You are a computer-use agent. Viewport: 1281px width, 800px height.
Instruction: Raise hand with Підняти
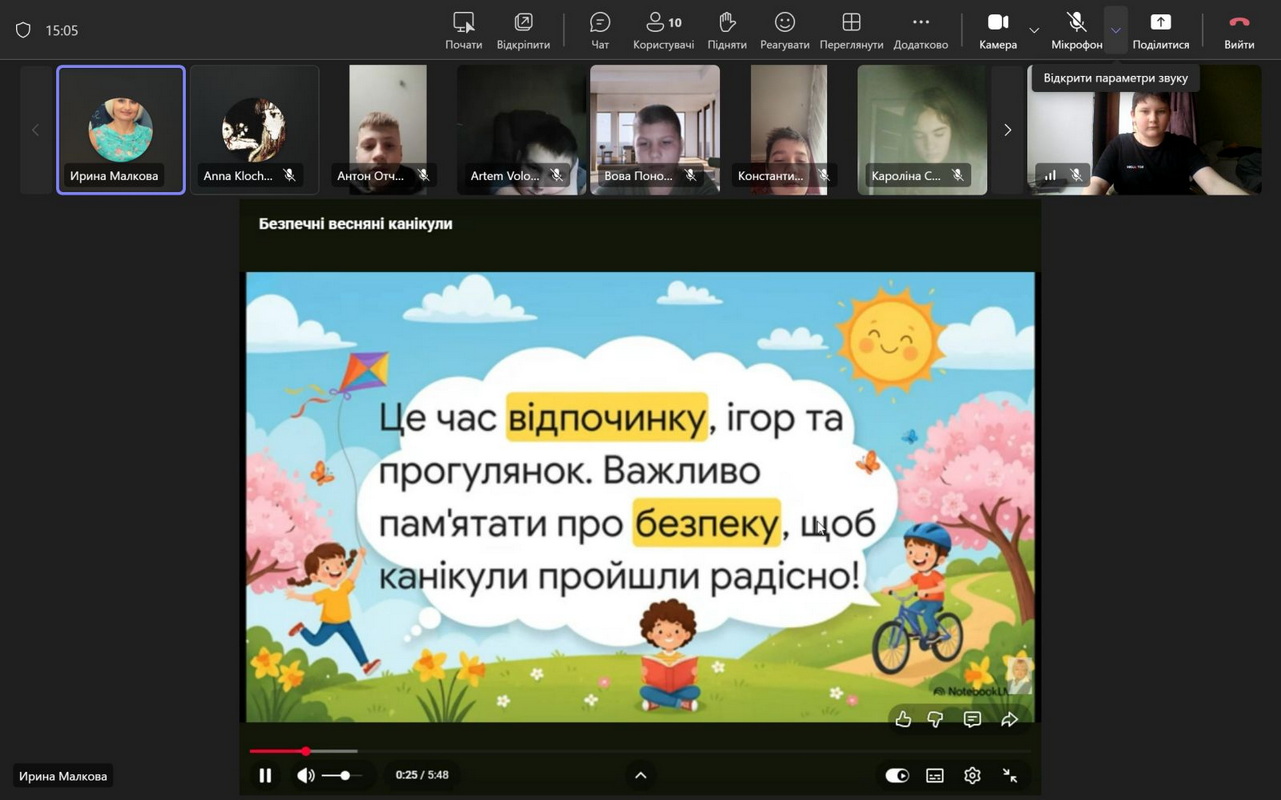point(727,30)
